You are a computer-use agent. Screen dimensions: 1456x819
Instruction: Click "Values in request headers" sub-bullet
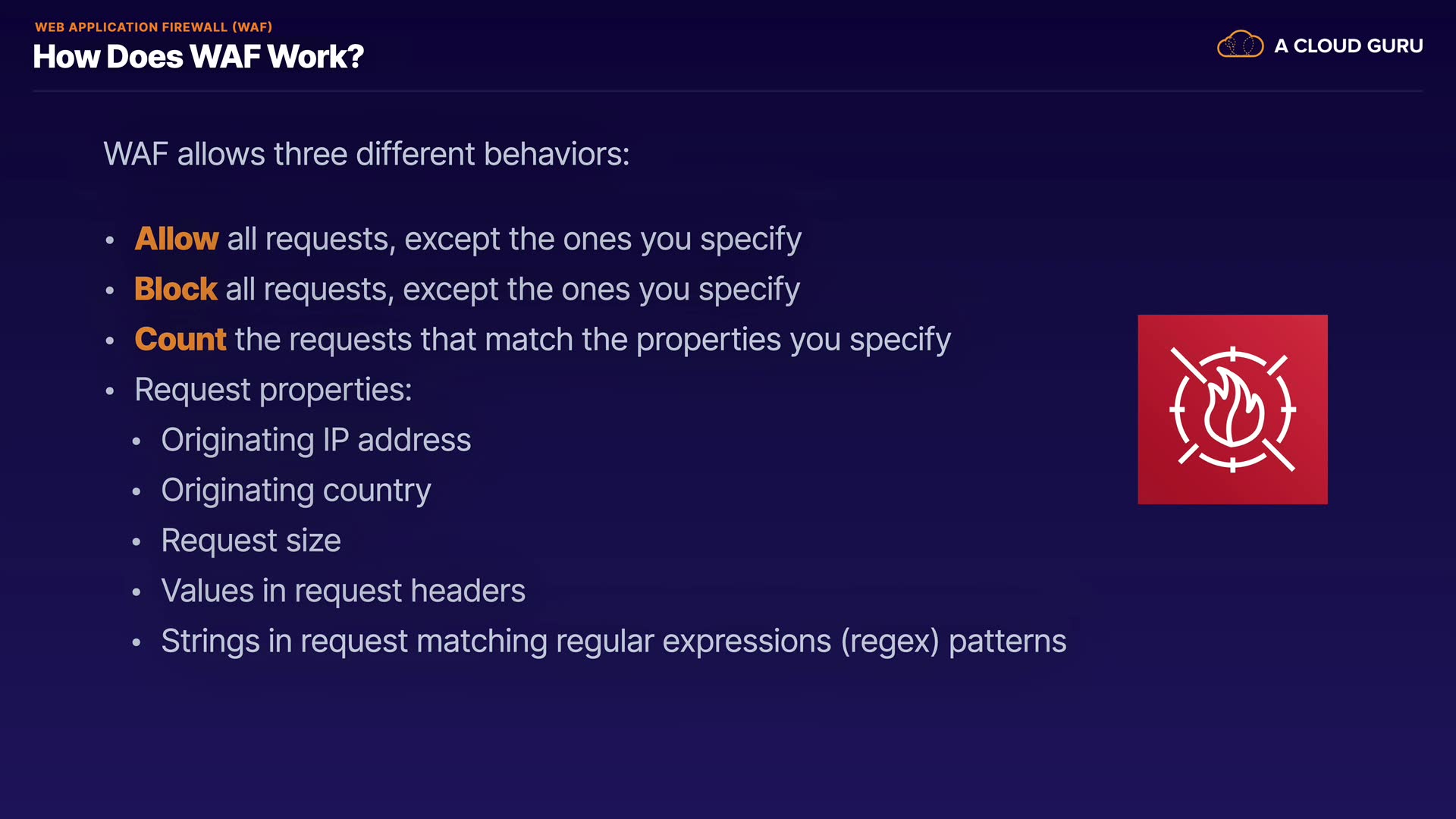(343, 591)
